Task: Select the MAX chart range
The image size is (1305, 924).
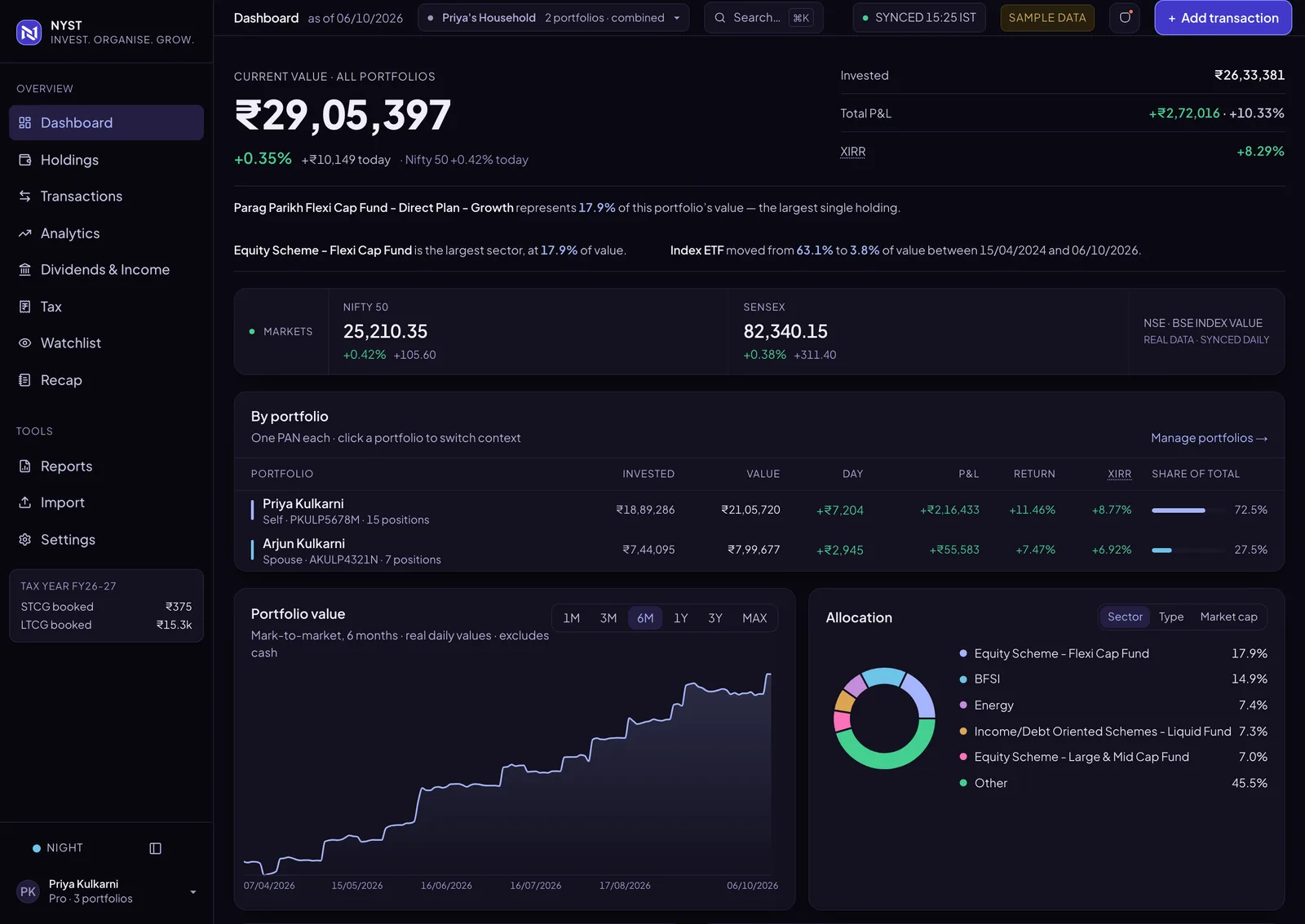Action: pos(754,618)
